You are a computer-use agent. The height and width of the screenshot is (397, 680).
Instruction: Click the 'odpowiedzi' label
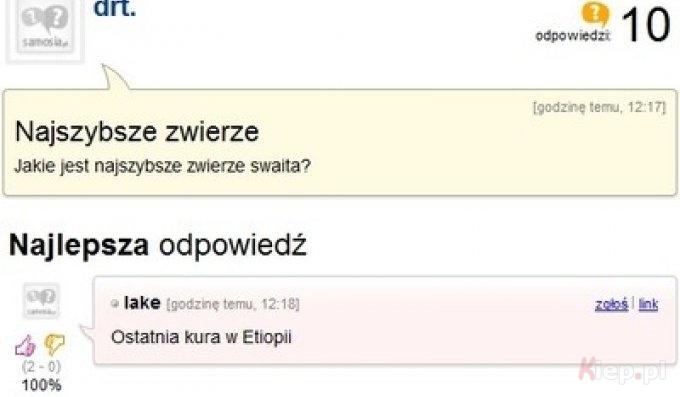tap(573, 36)
